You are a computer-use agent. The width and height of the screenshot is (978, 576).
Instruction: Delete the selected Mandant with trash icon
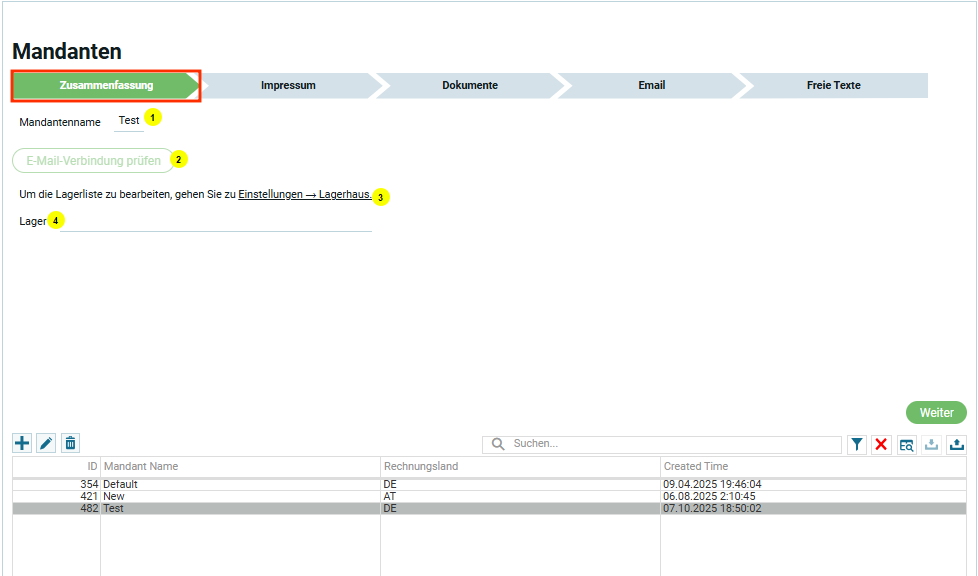(x=70, y=443)
